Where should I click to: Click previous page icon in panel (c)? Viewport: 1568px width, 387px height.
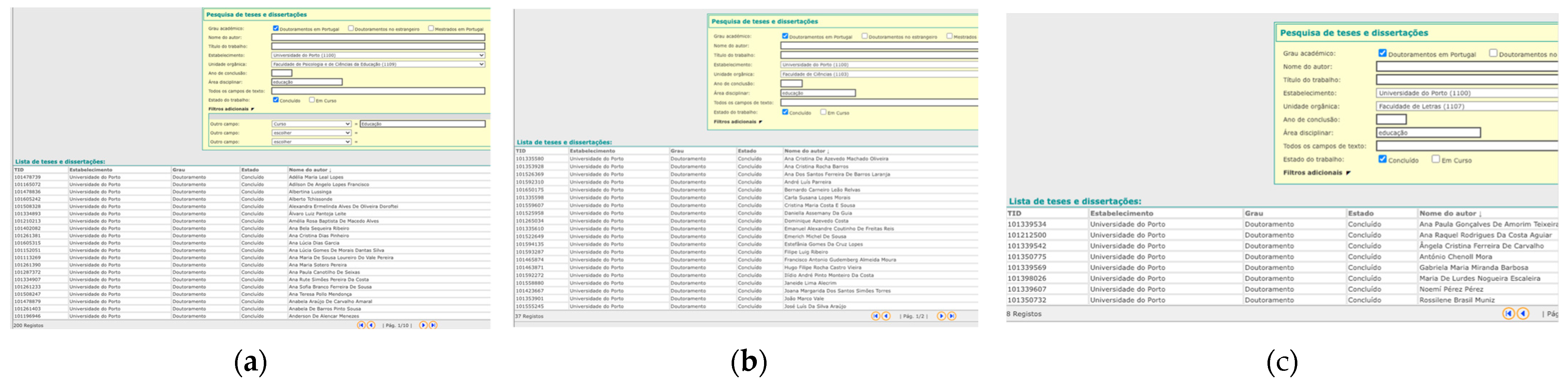1523,313
